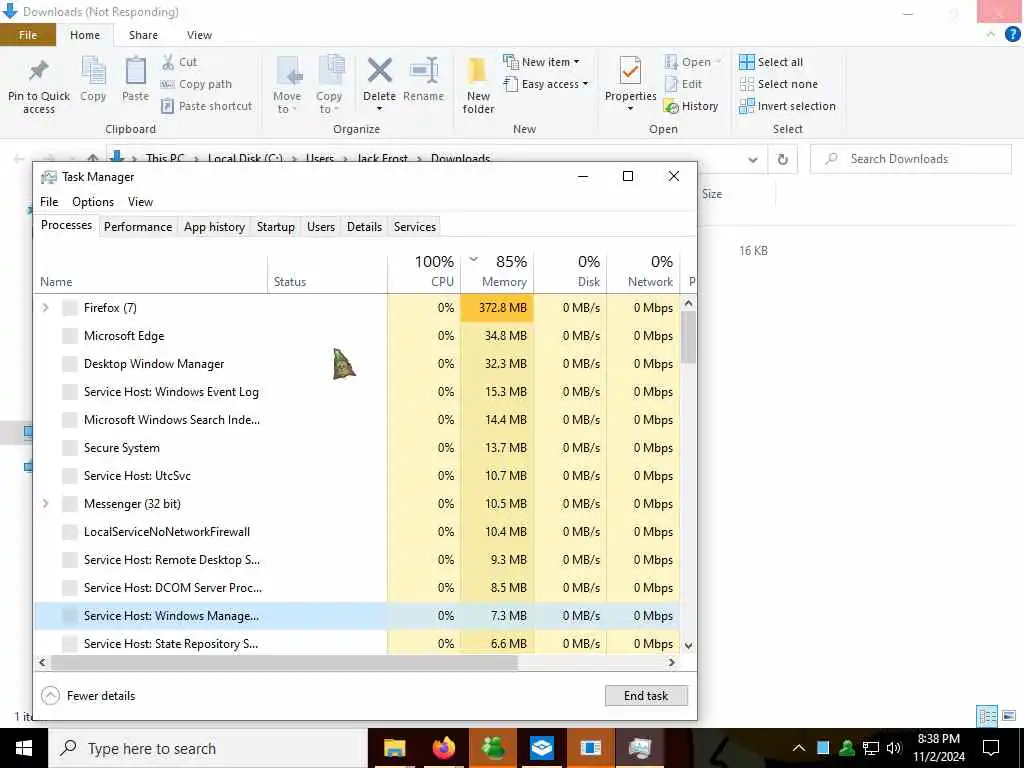Click the clock showing 8:38 PM
Viewport: 1024px width, 768px height.
(938, 739)
